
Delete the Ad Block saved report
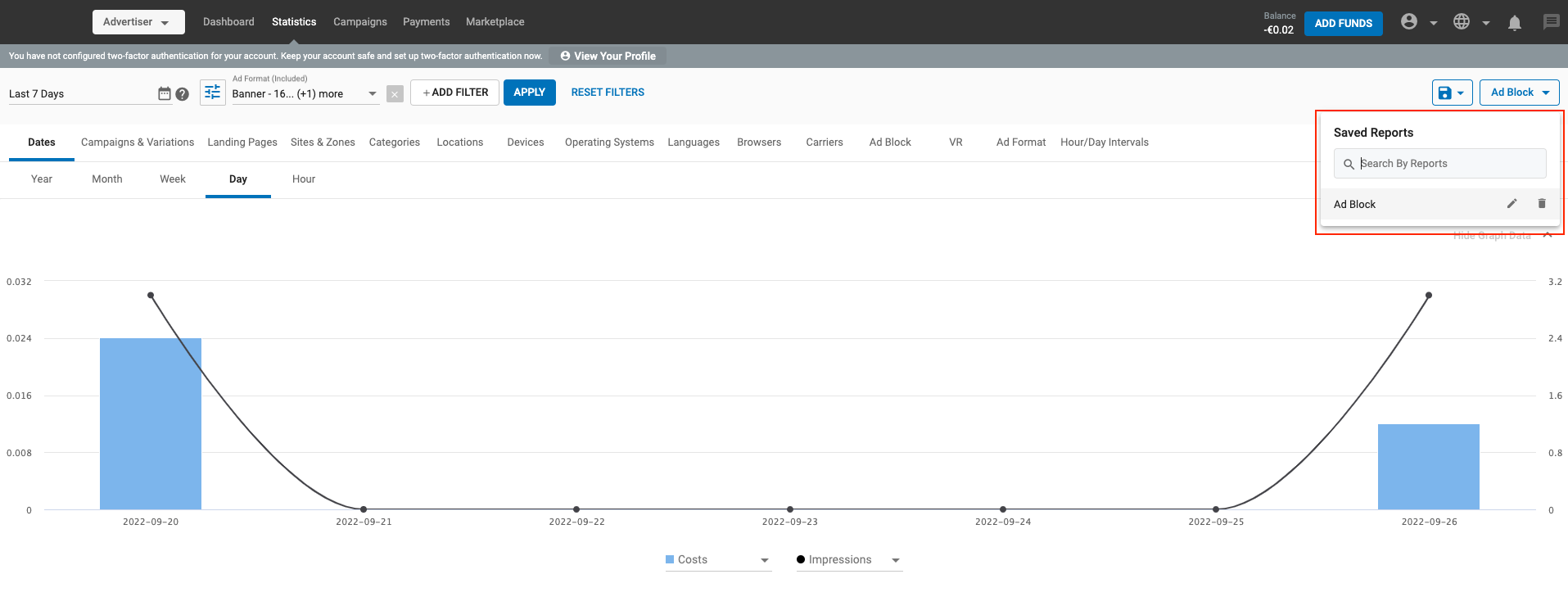point(1542,204)
